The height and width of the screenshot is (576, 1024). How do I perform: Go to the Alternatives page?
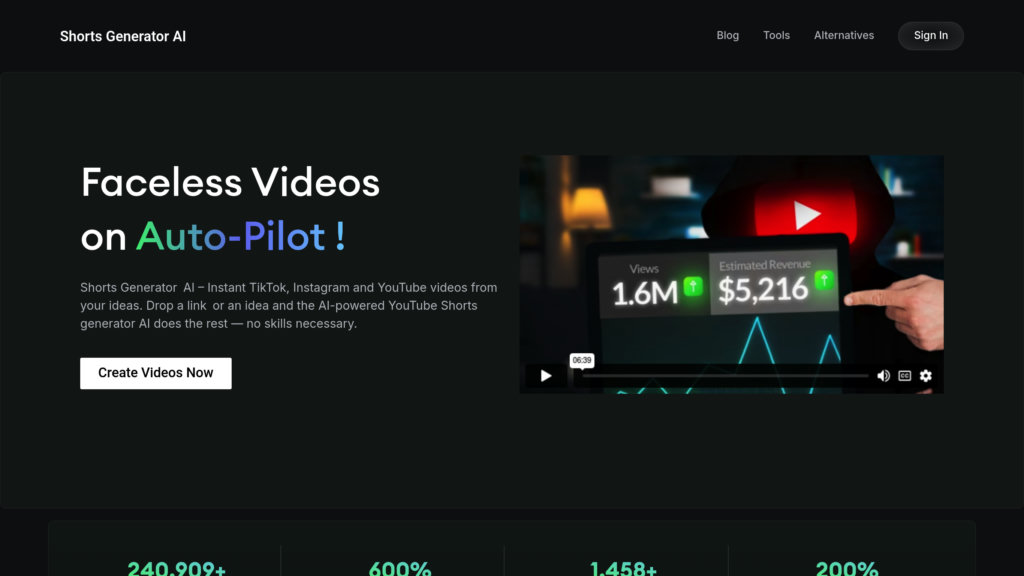coord(843,35)
